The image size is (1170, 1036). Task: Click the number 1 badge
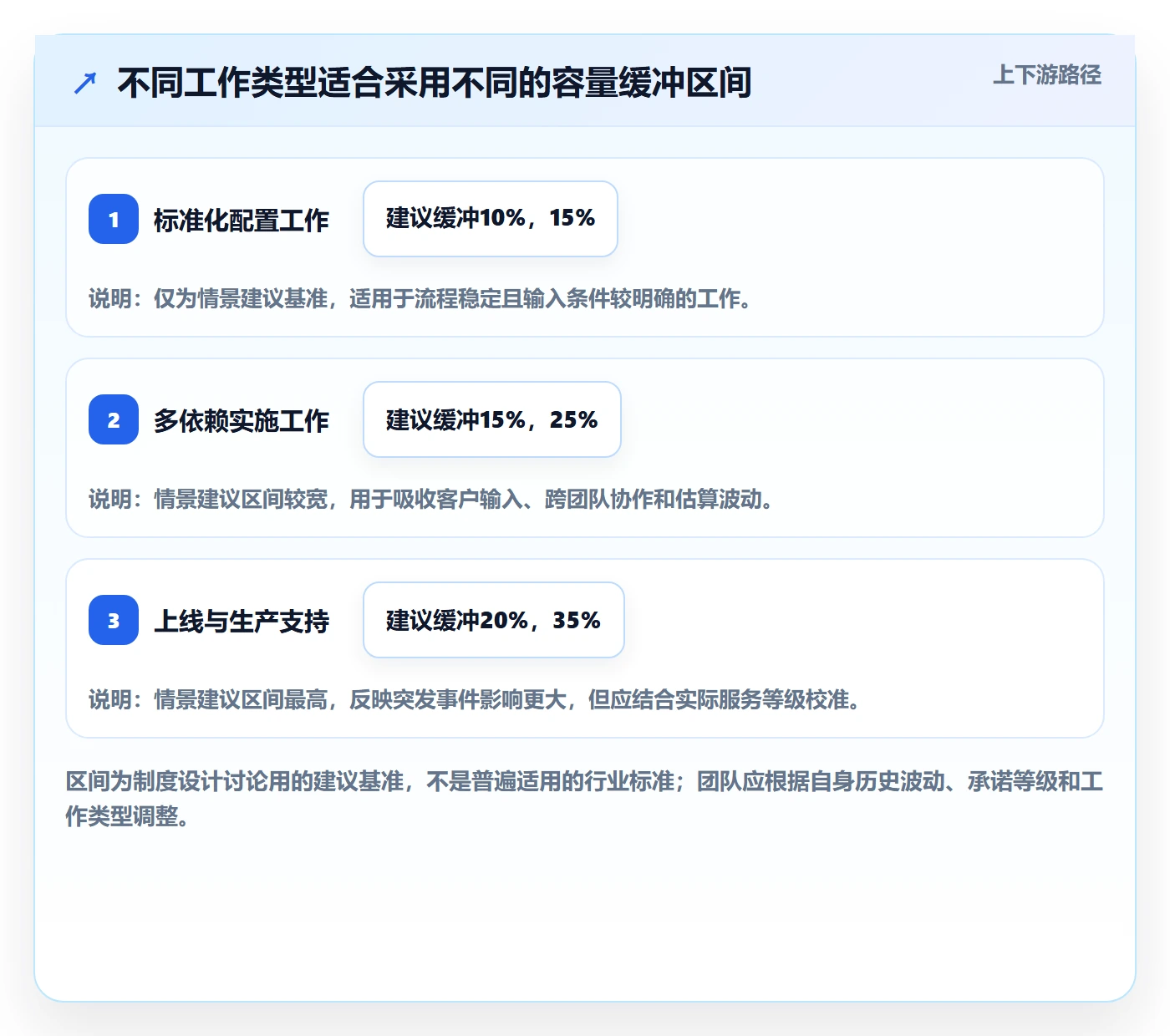(x=114, y=219)
